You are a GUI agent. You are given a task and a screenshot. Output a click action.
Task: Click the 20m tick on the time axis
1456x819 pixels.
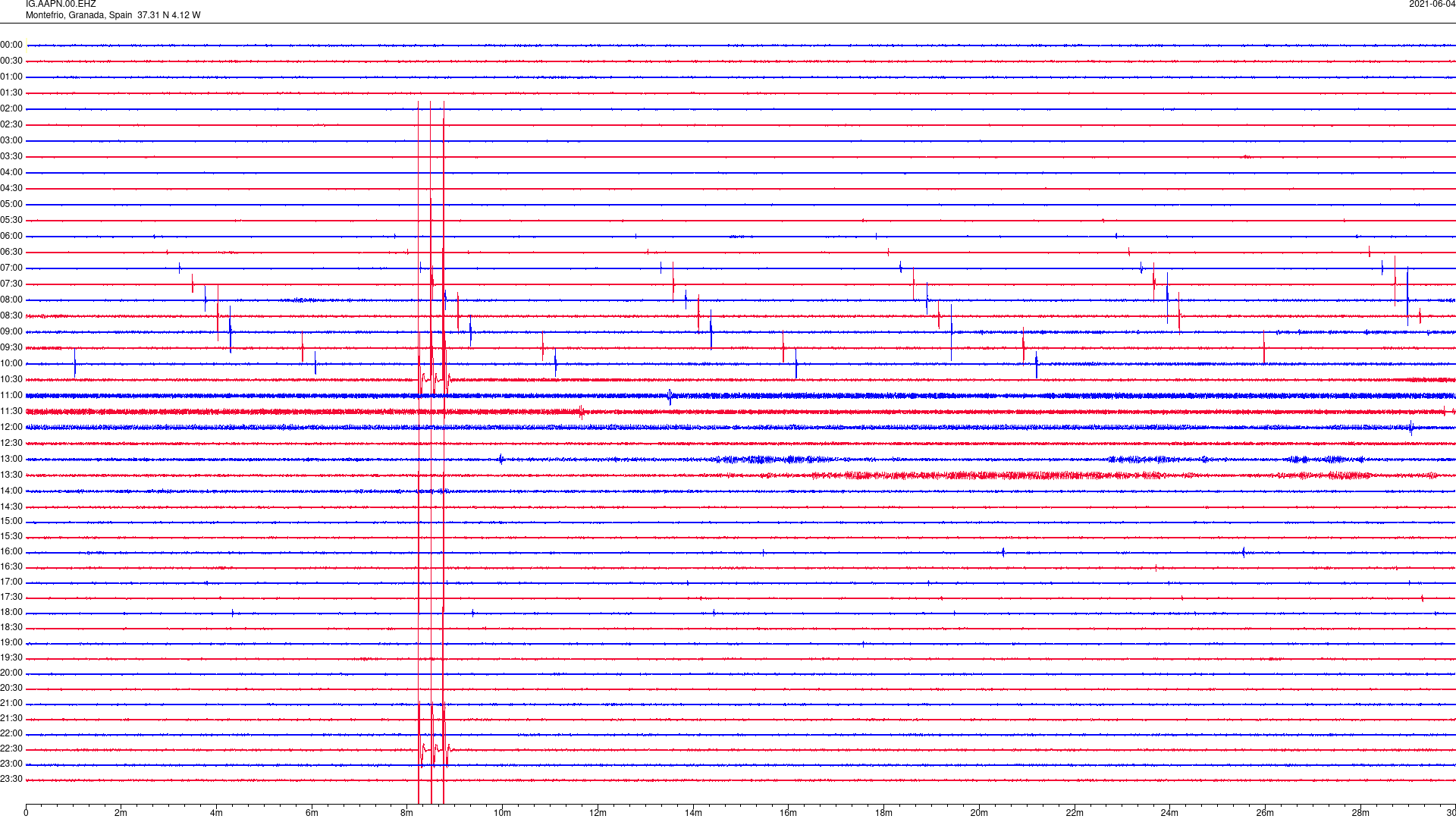979,813
